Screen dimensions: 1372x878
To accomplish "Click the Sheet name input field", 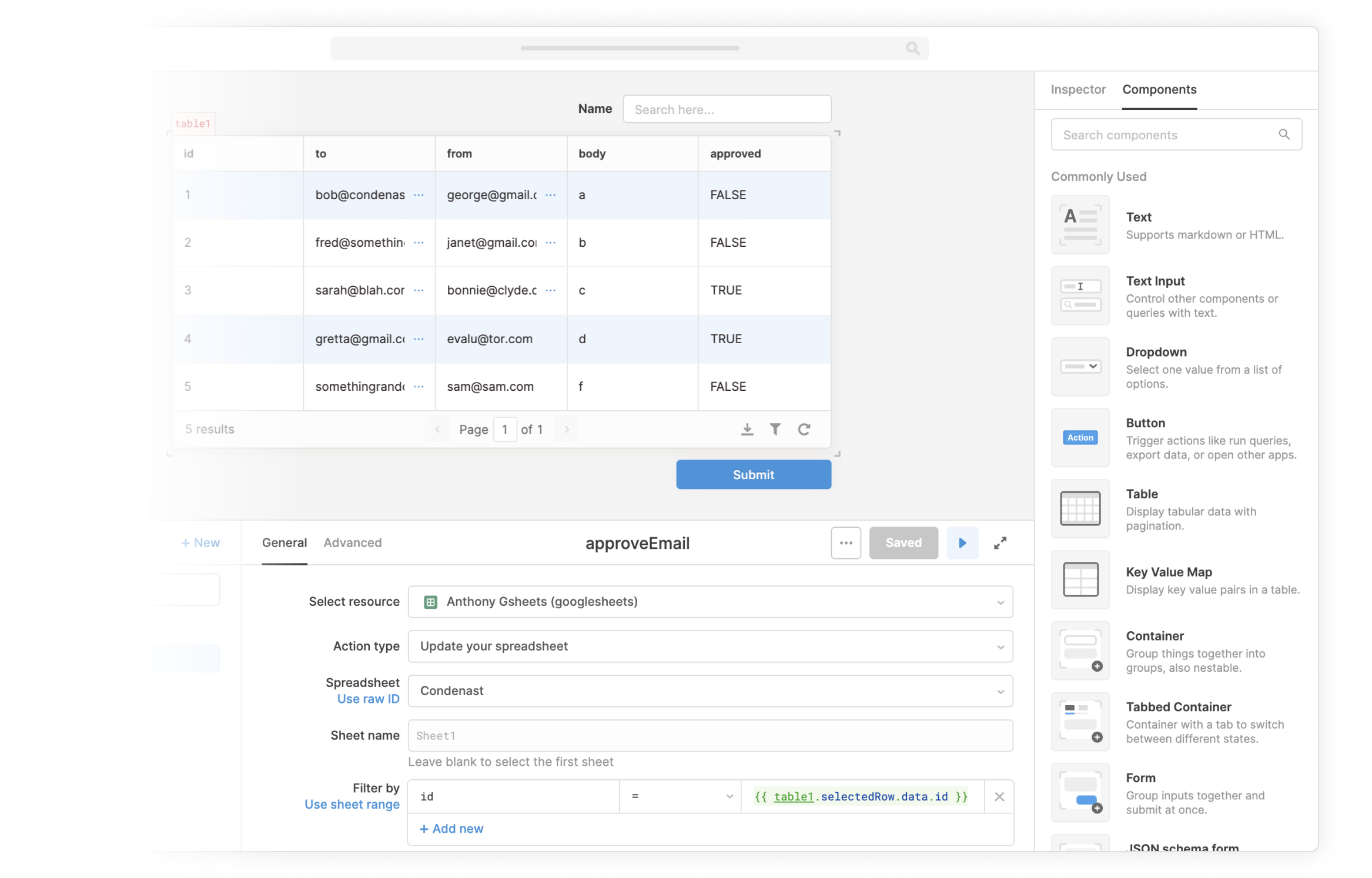I will tap(710, 736).
